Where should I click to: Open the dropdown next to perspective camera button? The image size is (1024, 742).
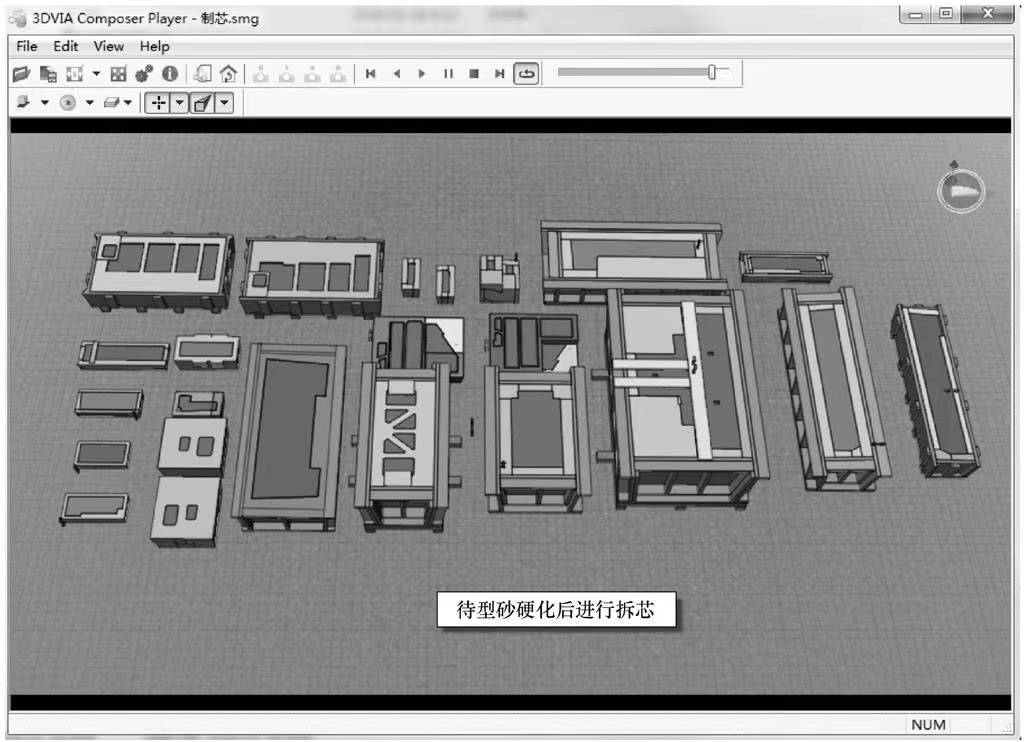[224, 102]
